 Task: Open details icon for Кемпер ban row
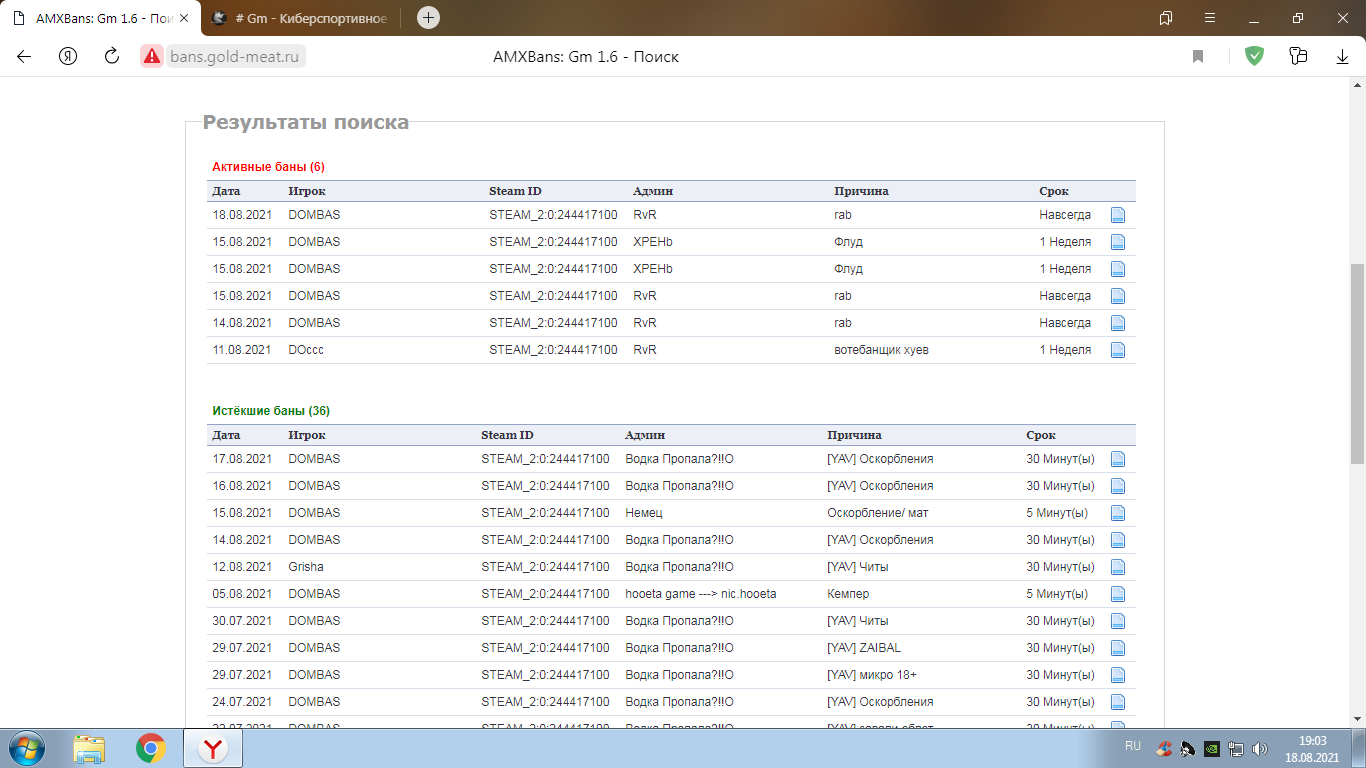coord(1118,594)
